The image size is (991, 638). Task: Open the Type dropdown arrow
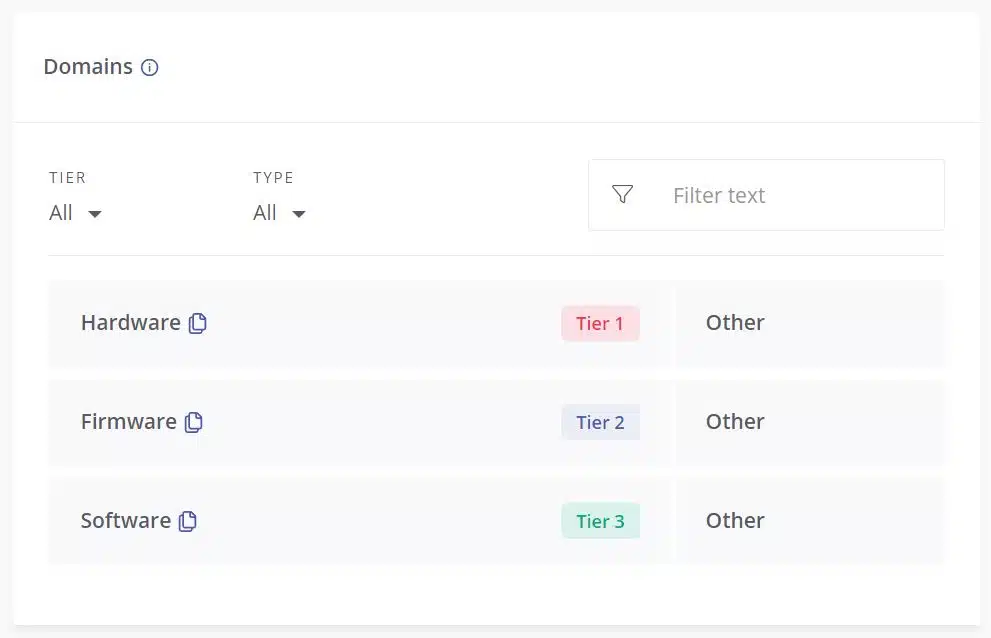coord(299,214)
